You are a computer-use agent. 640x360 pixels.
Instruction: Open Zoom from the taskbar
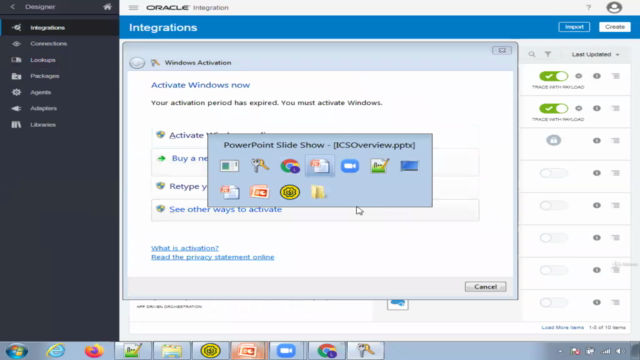tap(286, 351)
